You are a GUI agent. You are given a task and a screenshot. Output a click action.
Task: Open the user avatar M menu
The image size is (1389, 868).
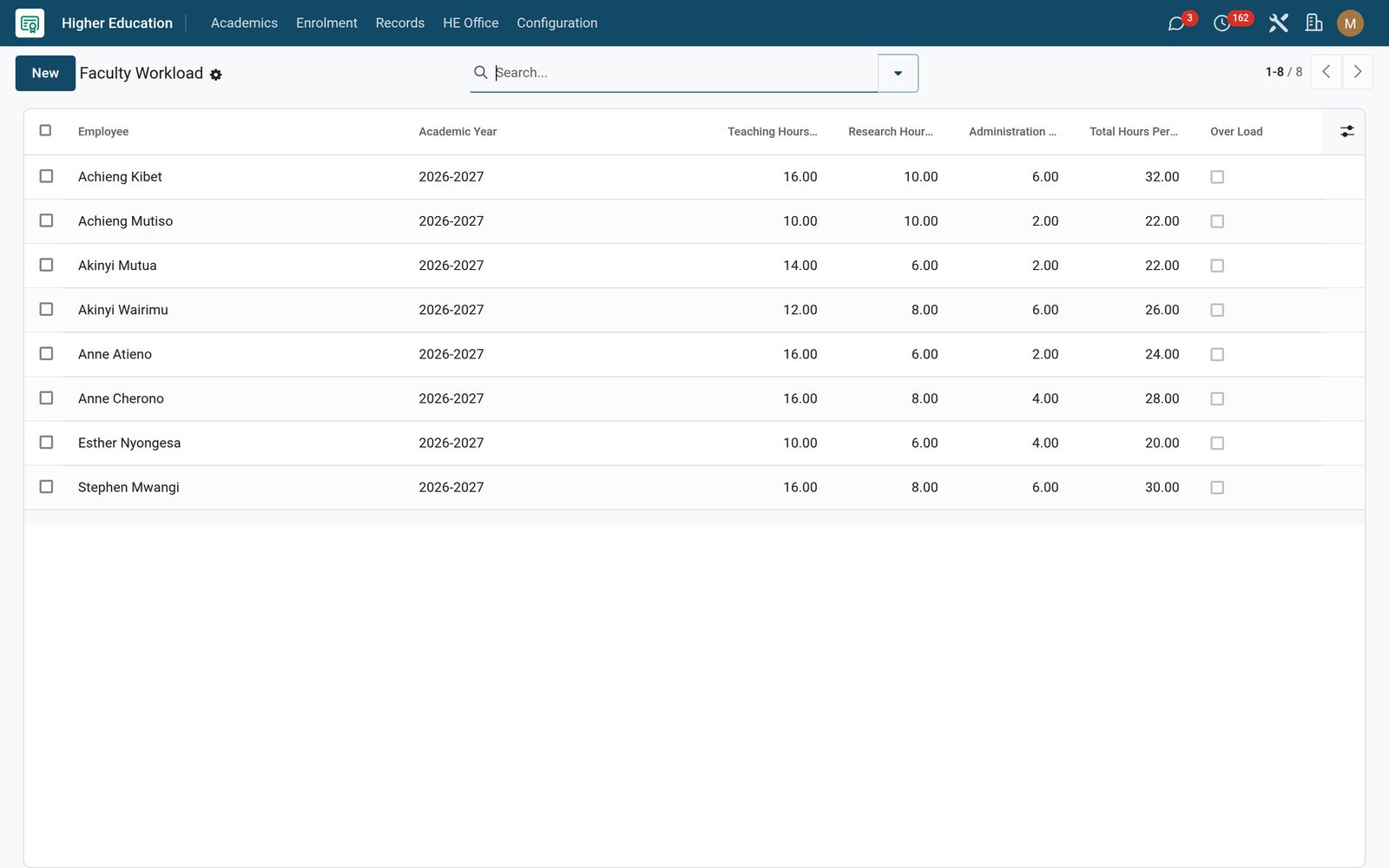1350,23
